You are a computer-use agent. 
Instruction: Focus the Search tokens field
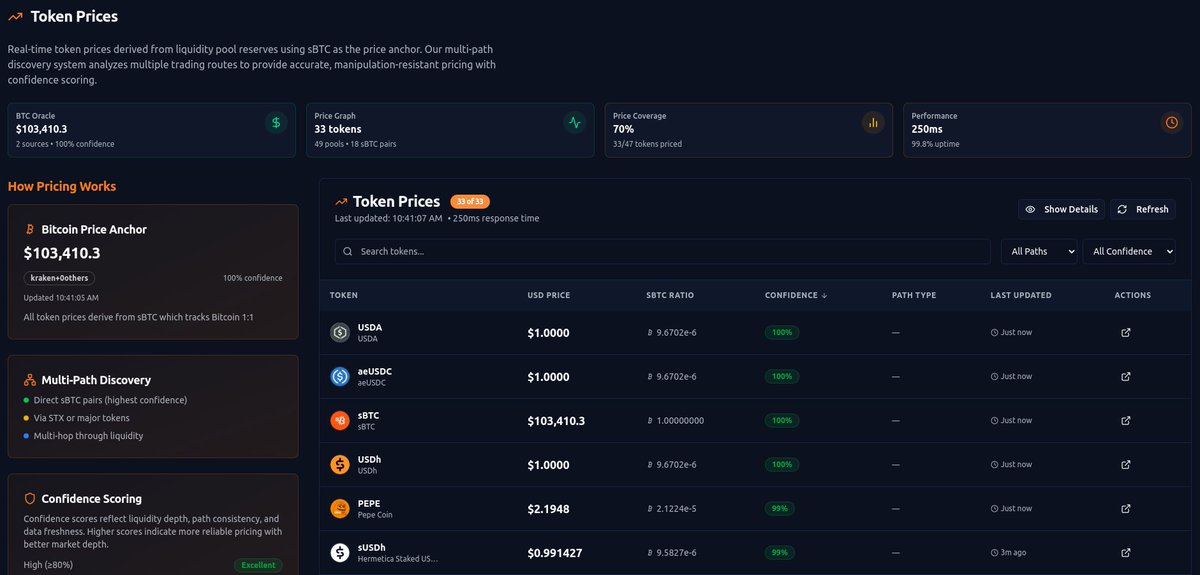(663, 251)
